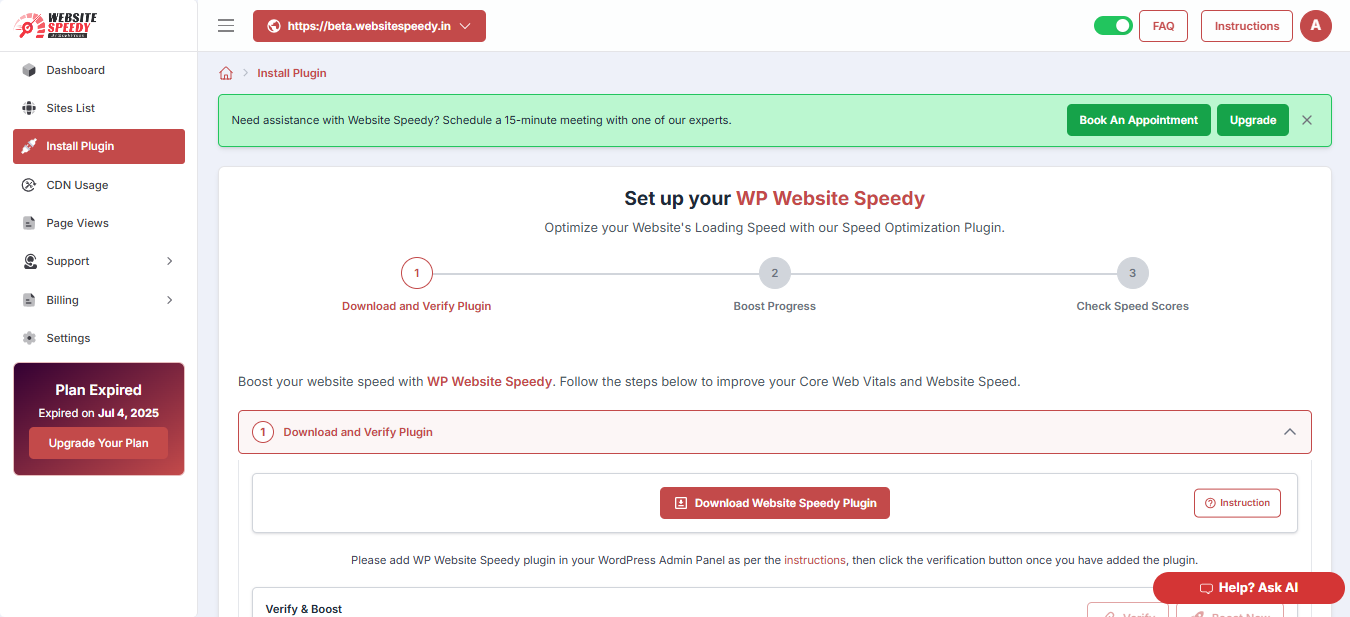
Task: Click Upgrade Your Plan button
Action: 98,443
